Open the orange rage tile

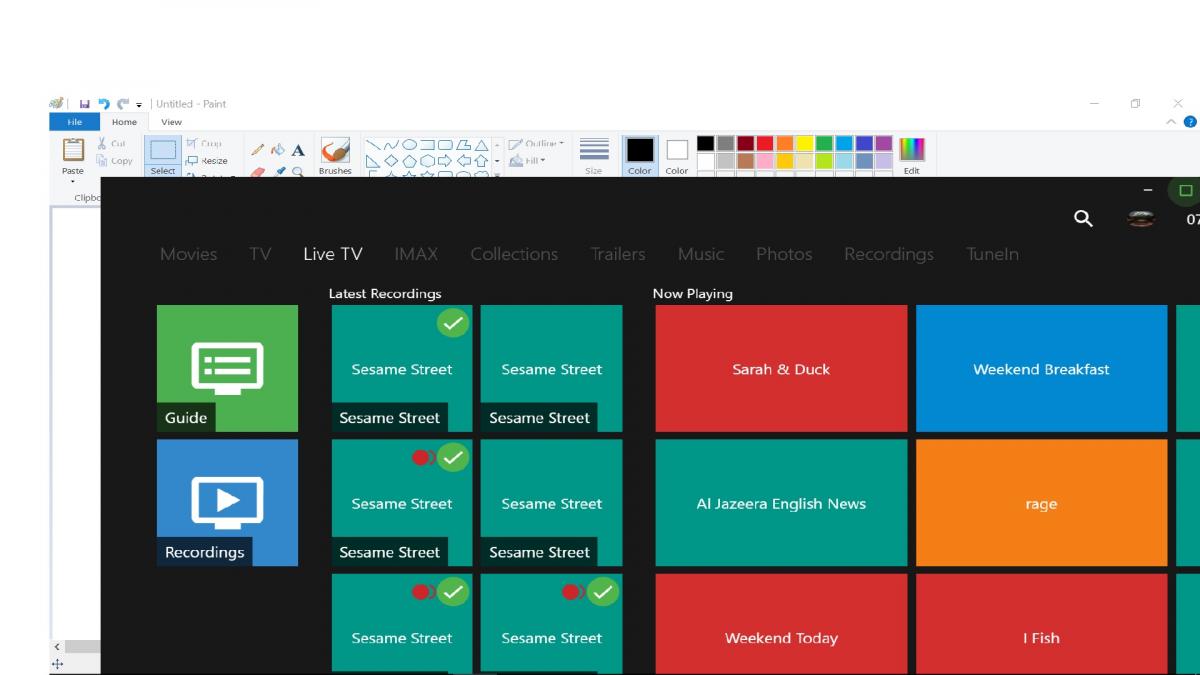1041,502
